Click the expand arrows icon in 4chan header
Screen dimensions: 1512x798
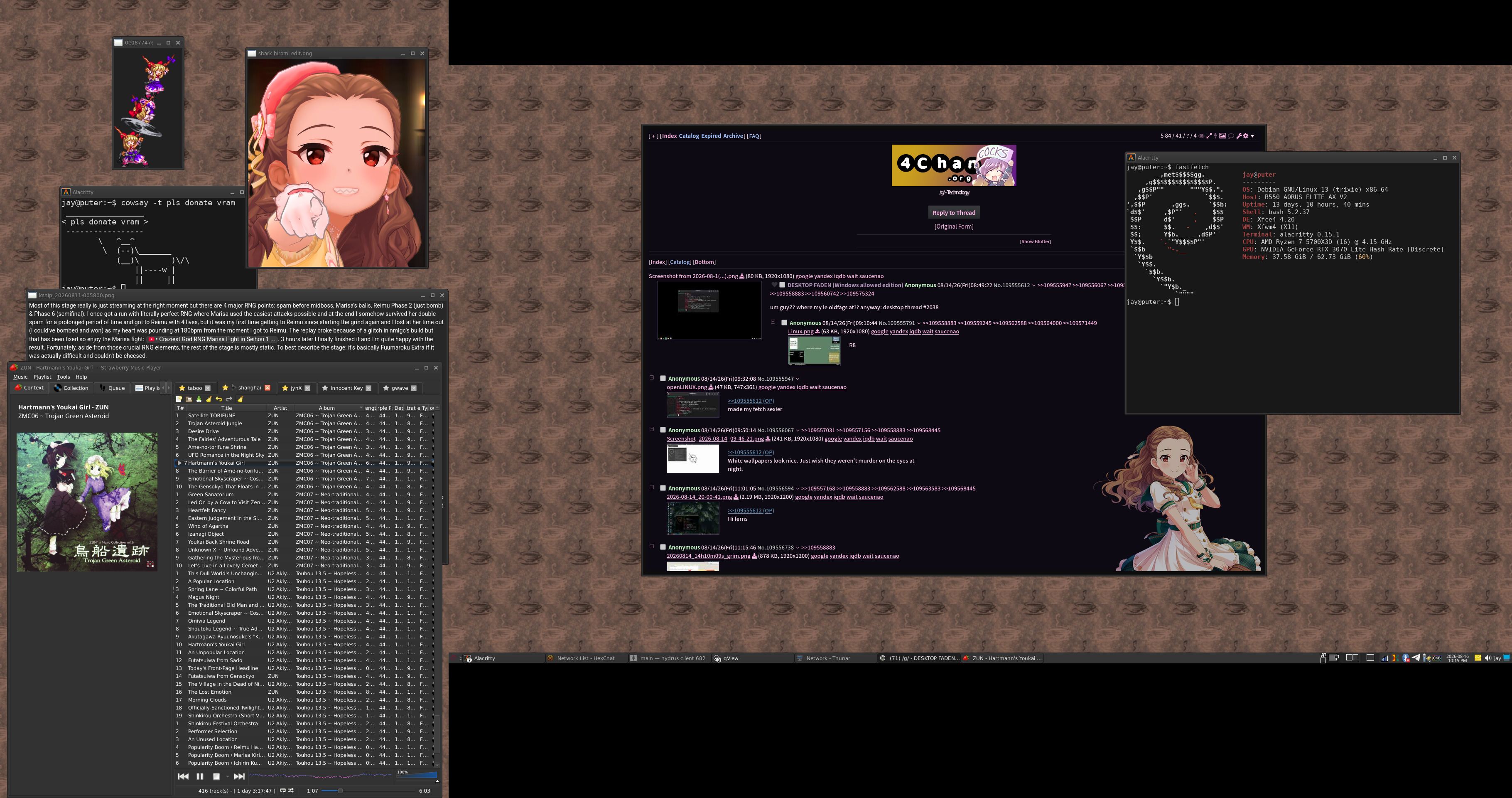coord(1208,136)
